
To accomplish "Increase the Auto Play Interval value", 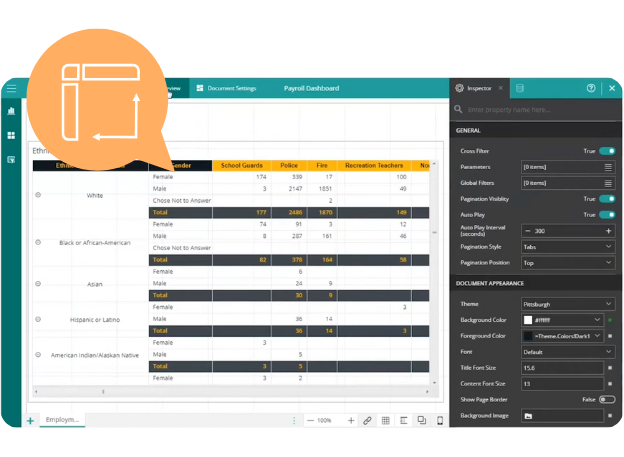I will 608,231.
